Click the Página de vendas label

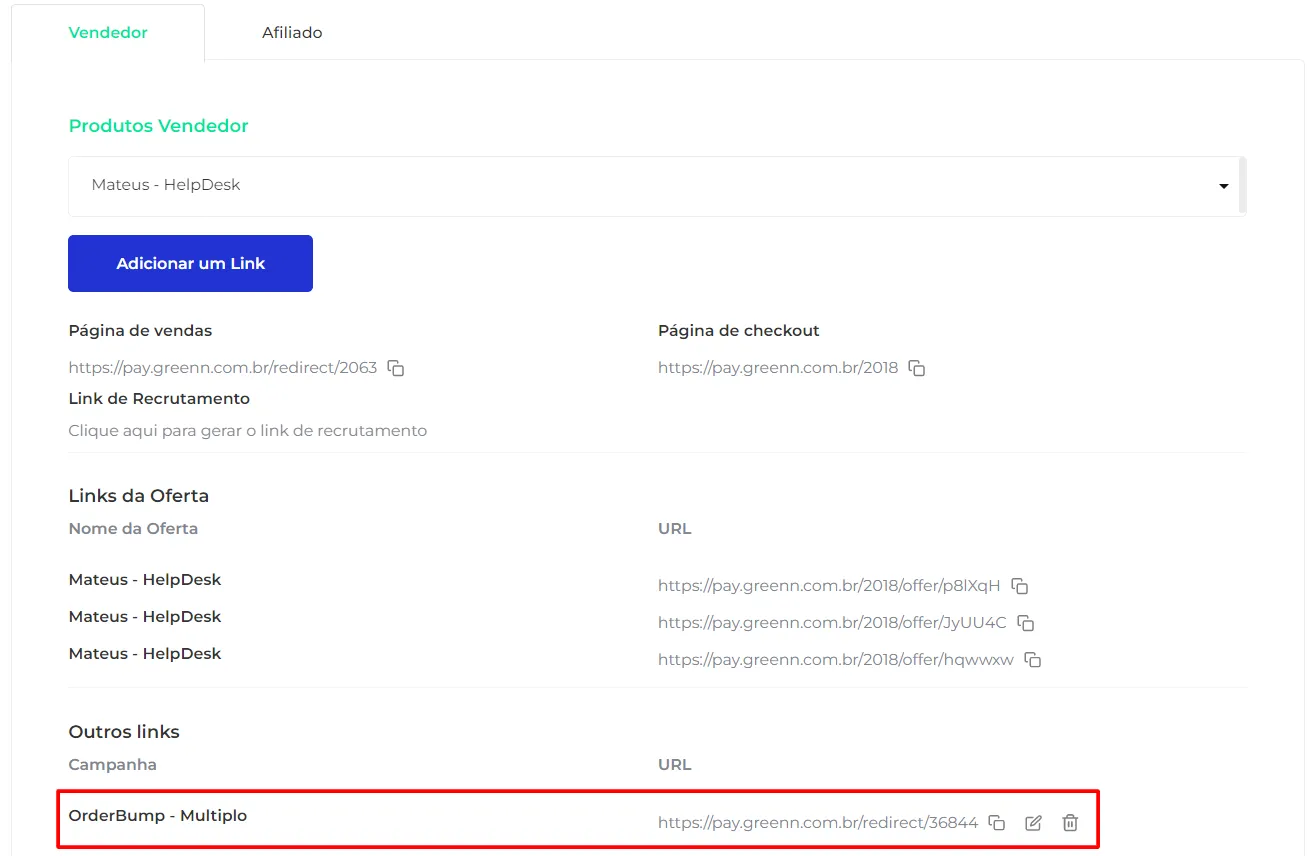[141, 331]
